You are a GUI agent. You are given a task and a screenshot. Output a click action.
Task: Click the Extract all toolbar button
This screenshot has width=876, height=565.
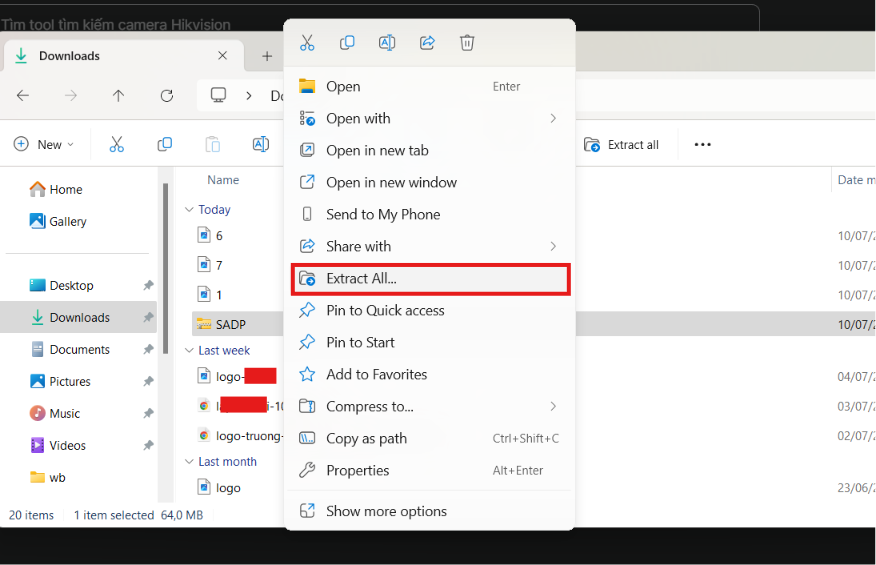click(621, 145)
